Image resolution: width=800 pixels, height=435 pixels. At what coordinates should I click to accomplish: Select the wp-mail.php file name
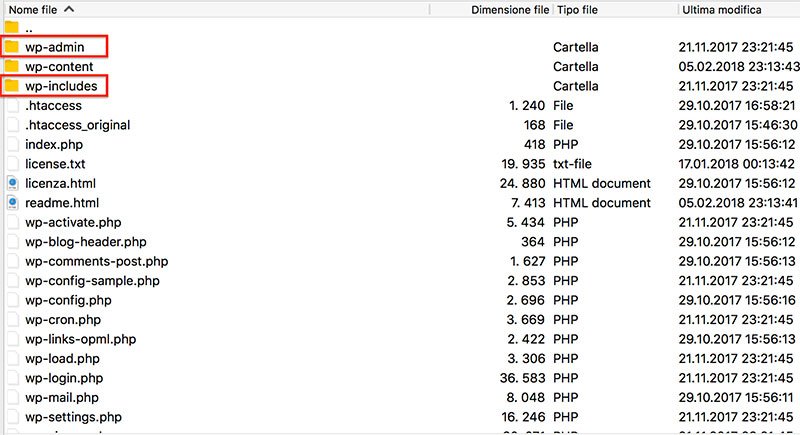(62, 397)
